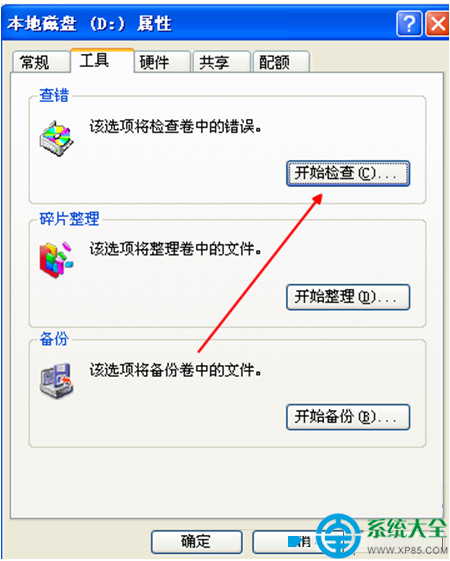Switch to the 常规 tab
The width and height of the screenshot is (450, 561).
coord(40,62)
